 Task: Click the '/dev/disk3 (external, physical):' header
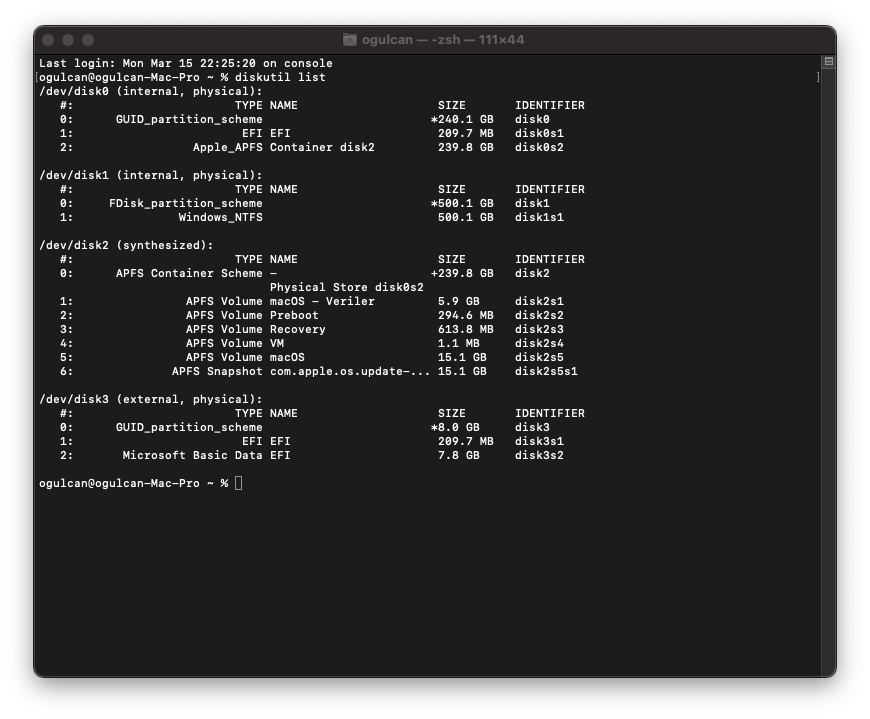(151, 399)
